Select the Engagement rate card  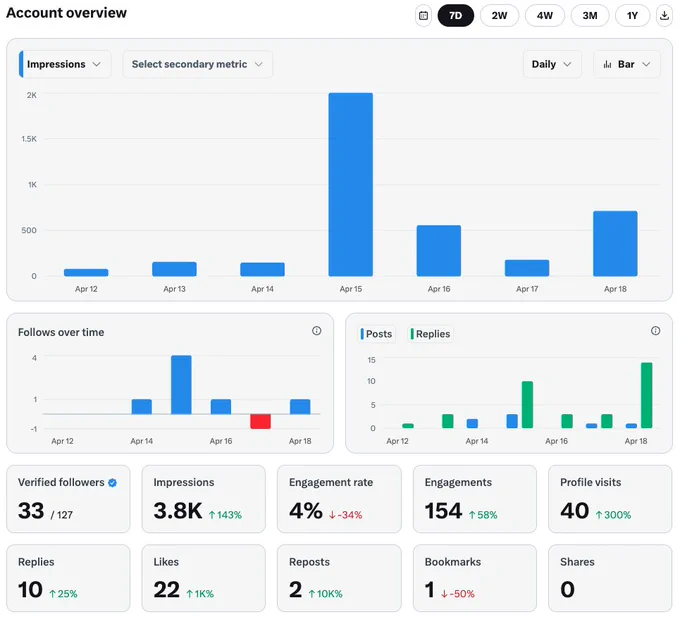[339, 499]
